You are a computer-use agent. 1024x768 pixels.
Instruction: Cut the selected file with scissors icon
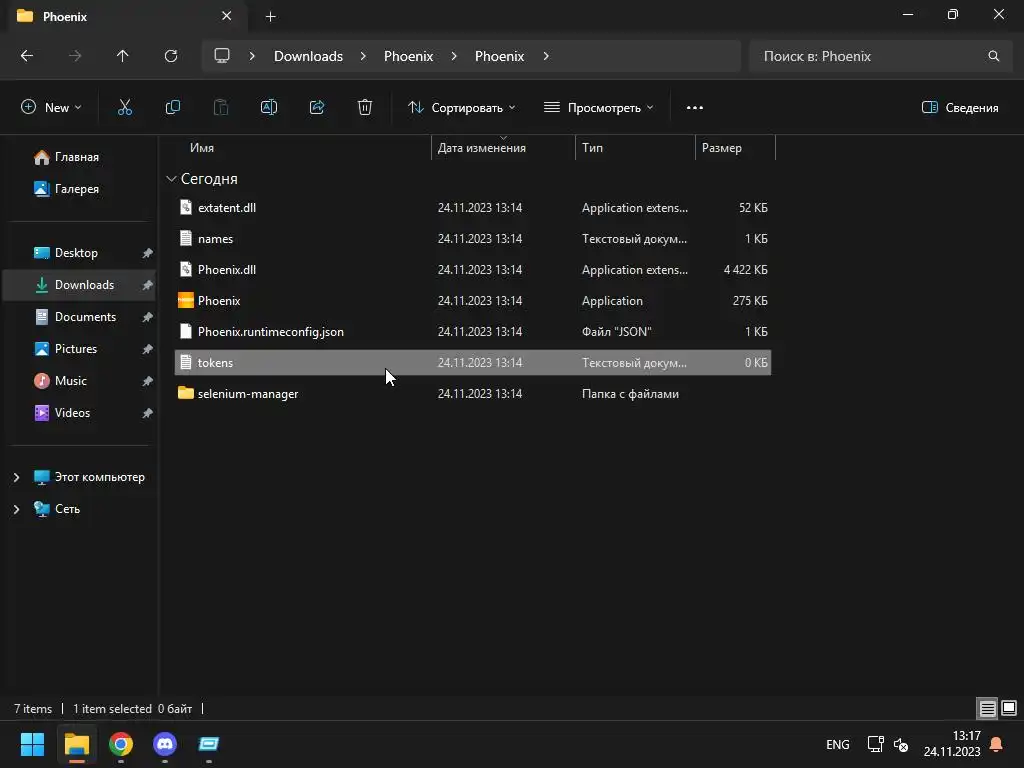pyautogui.click(x=125, y=108)
